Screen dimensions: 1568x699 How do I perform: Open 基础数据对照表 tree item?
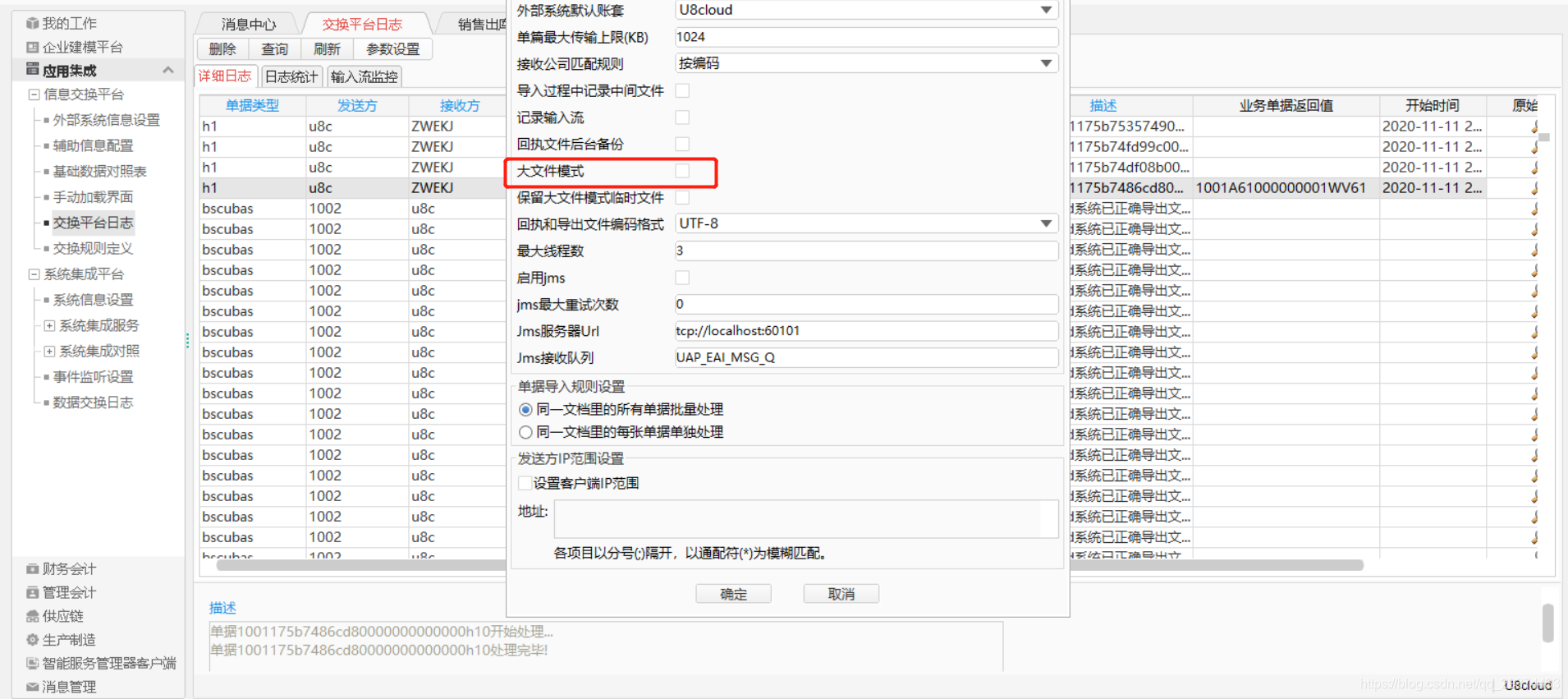click(99, 172)
